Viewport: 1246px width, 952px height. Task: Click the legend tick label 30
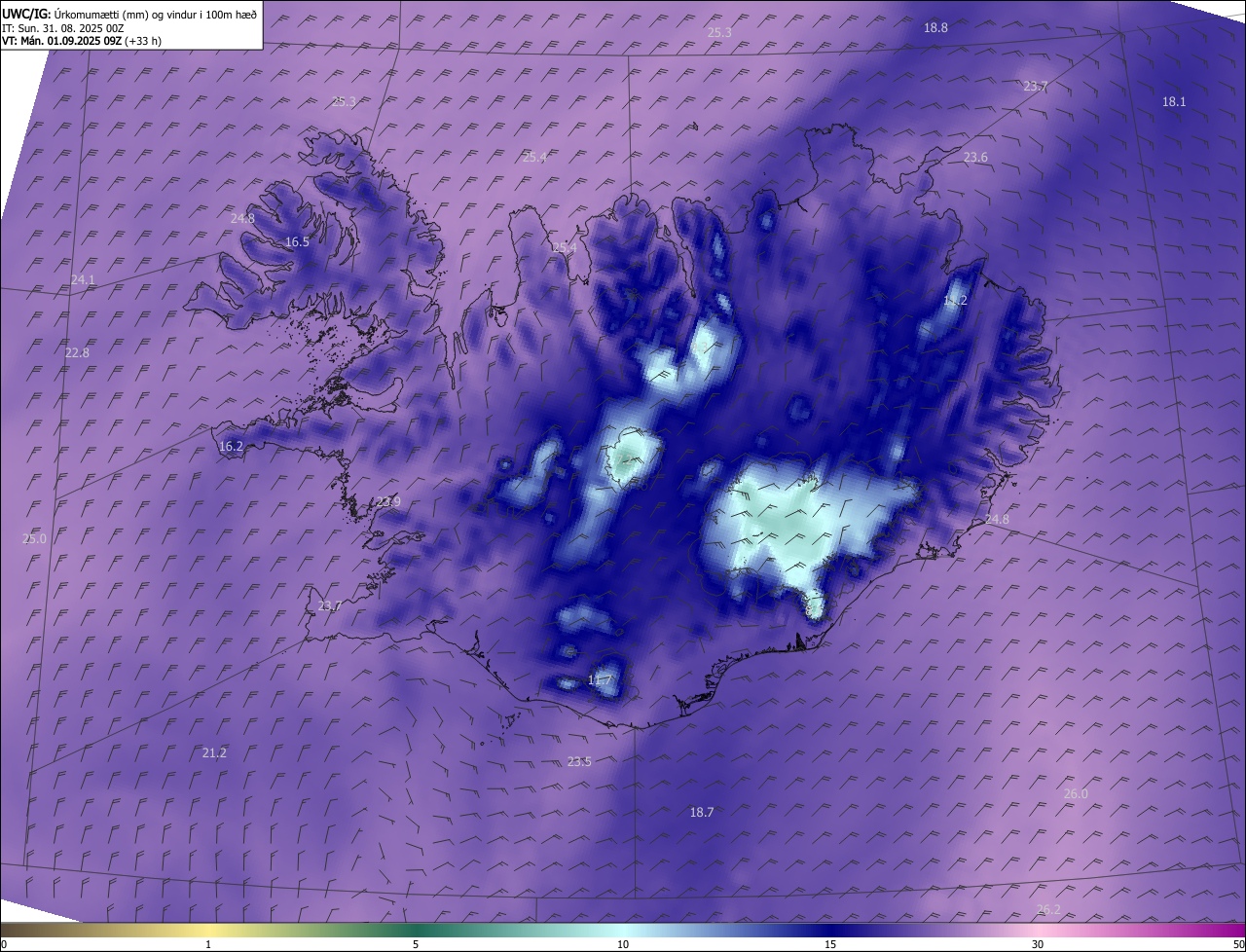pyautogui.click(x=1038, y=944)
